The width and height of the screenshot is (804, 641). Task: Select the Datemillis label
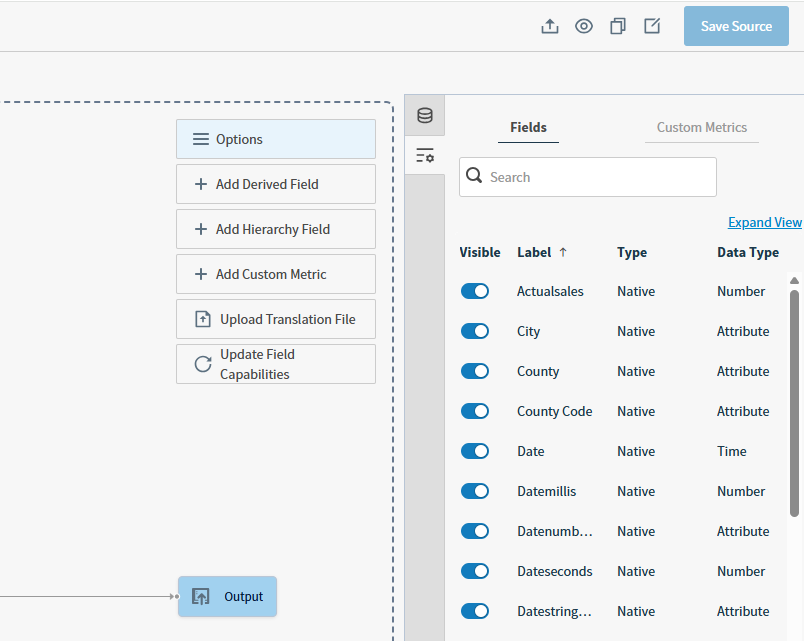pyautogui.click(x=547, y=491)
